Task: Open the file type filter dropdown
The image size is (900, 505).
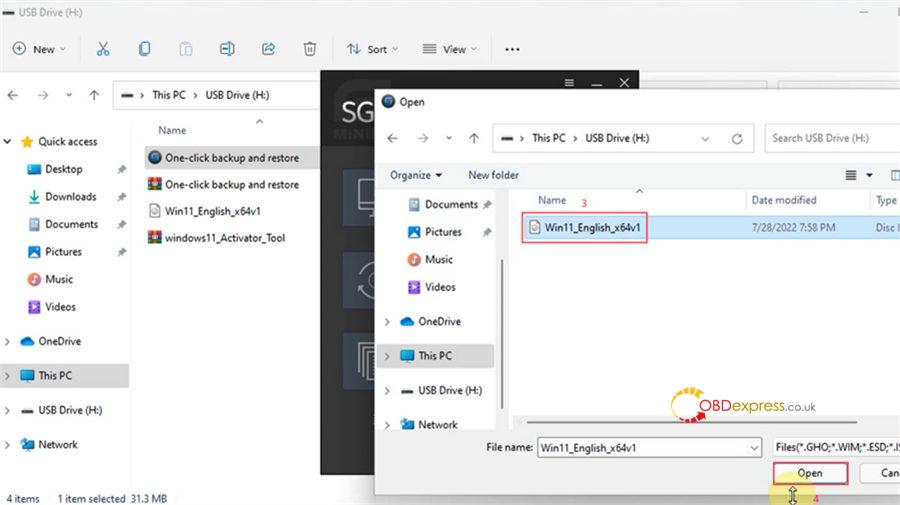Action: 836,447
